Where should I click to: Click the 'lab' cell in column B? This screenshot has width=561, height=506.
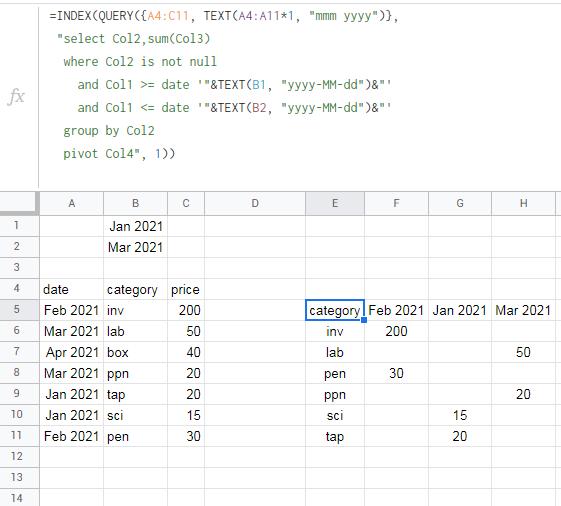point(135,331)
